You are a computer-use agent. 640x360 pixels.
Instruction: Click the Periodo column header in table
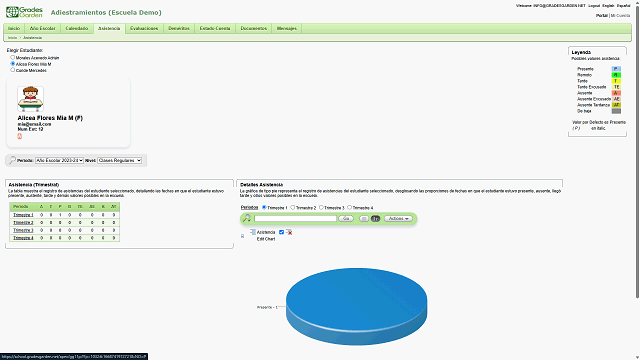pyautogui.click(x=20, y=207)
